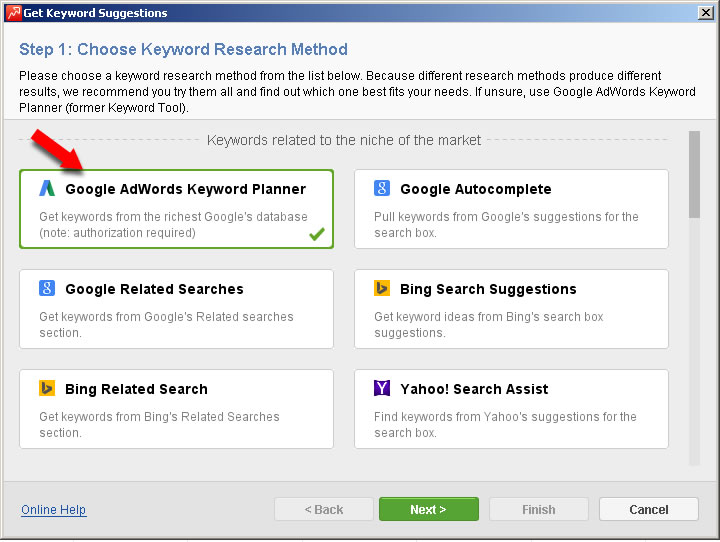Image resolution: width=720 pixels, height=542 pixels.
Task: Click the Google Related Searches icon
Action: (x=47, y=288)
